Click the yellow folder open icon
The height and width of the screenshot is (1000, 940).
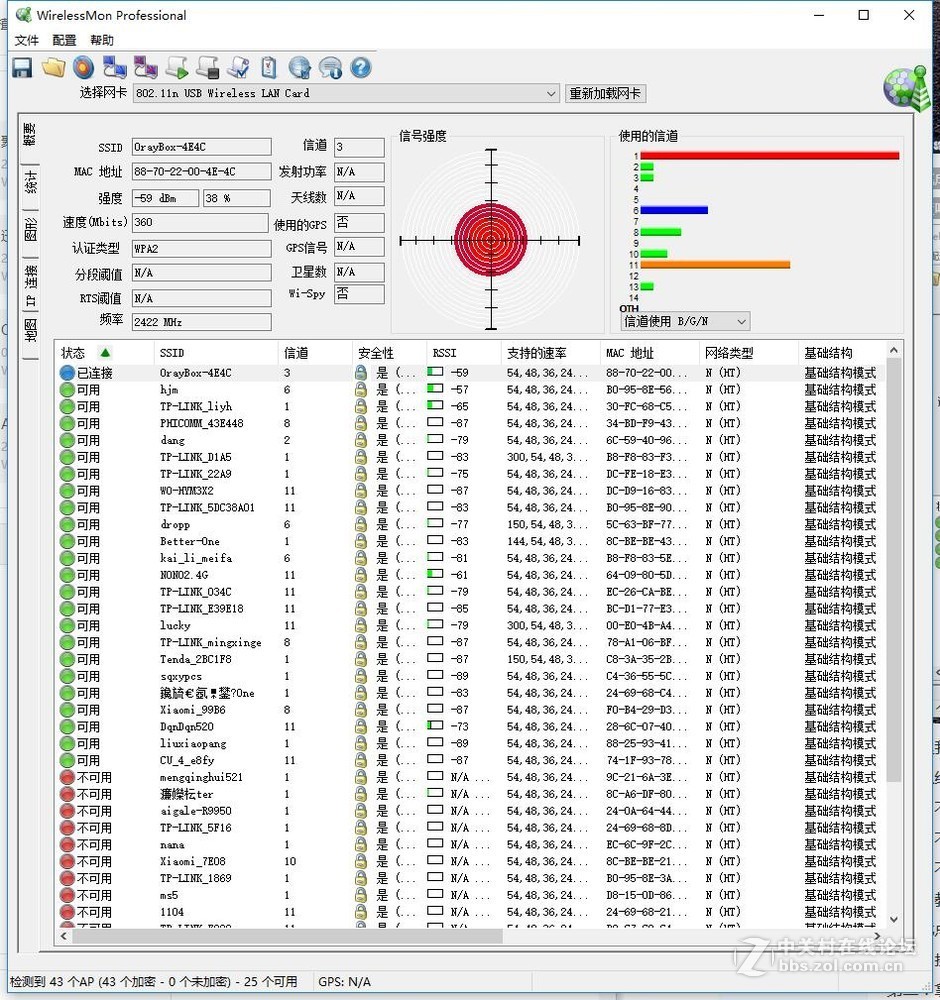click(53, 67)
